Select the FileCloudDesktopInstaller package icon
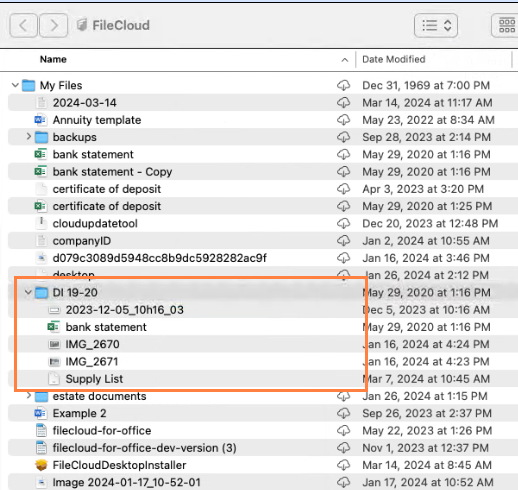Viewport: 518px width, 490px height. [41, 465]
